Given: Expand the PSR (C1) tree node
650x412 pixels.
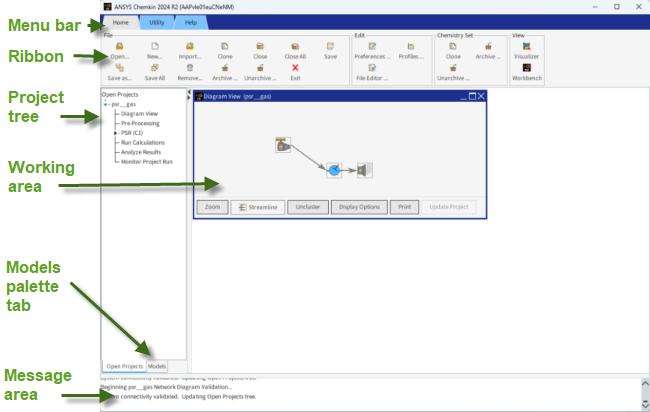Looking at the screenshot, I should [x=116, y=133].
